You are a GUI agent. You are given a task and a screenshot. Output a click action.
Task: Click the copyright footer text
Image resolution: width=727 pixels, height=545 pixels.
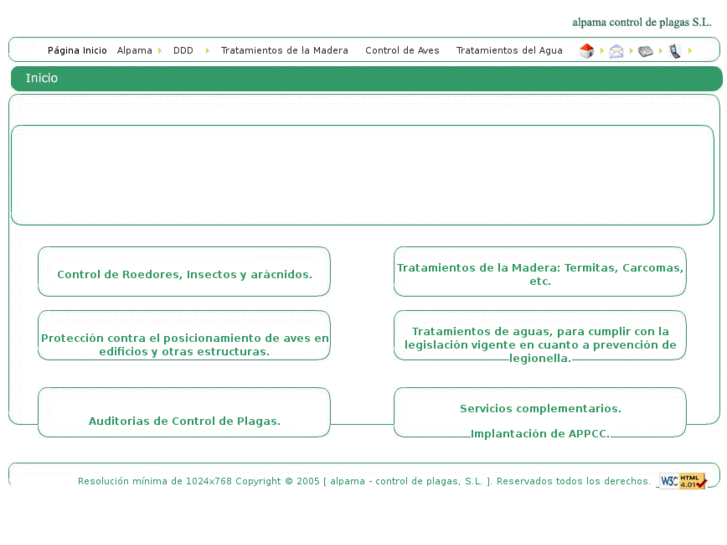click(364, 481)
